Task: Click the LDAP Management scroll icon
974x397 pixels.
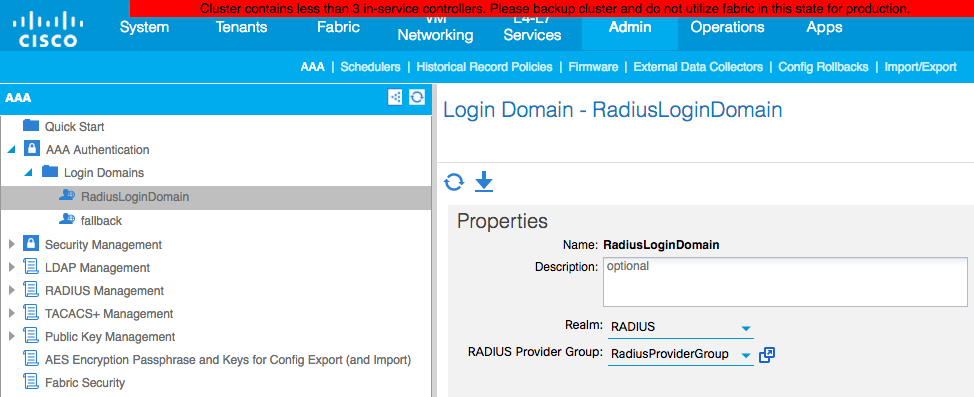Action: tap(31, 267)
